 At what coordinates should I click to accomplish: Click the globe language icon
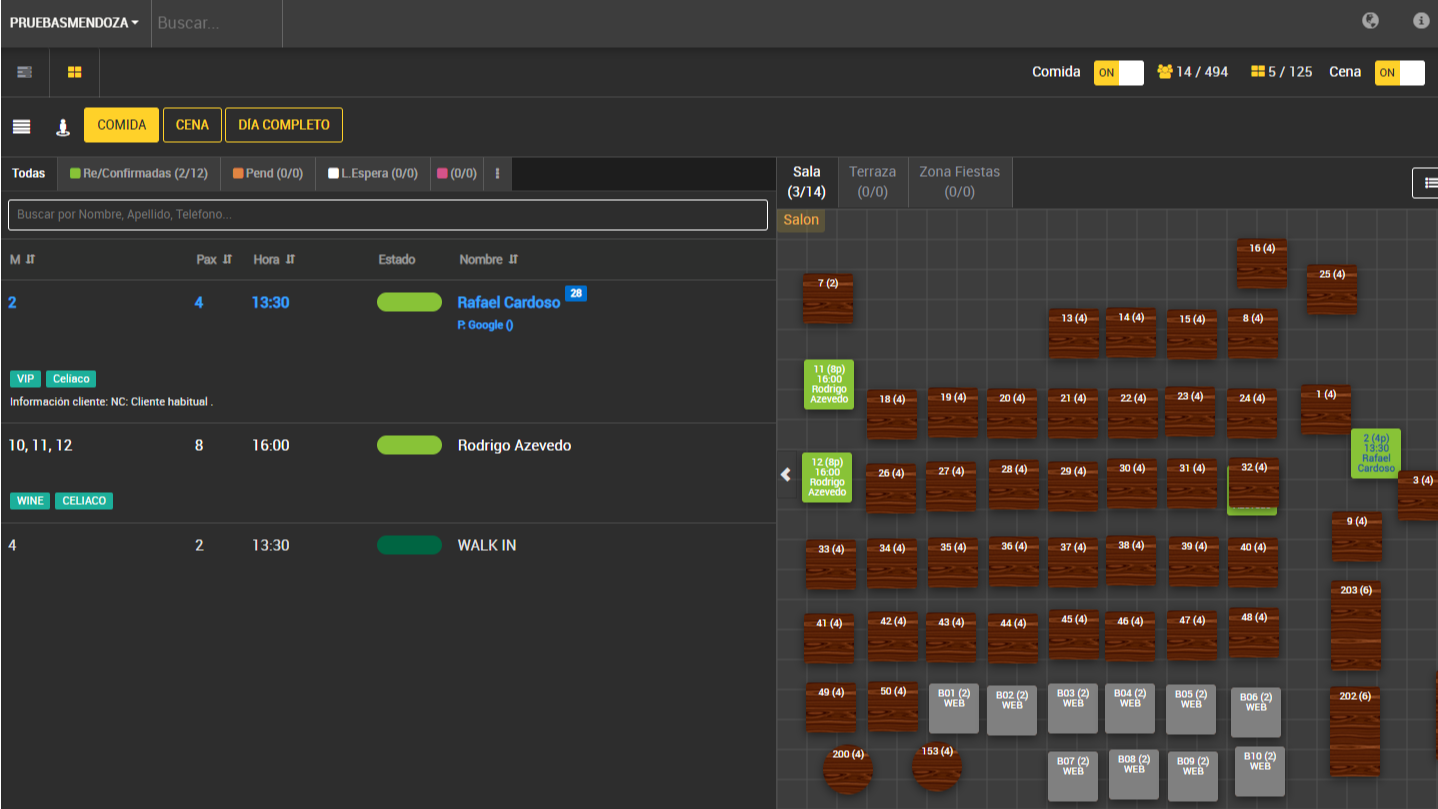tap(1370, 21)
